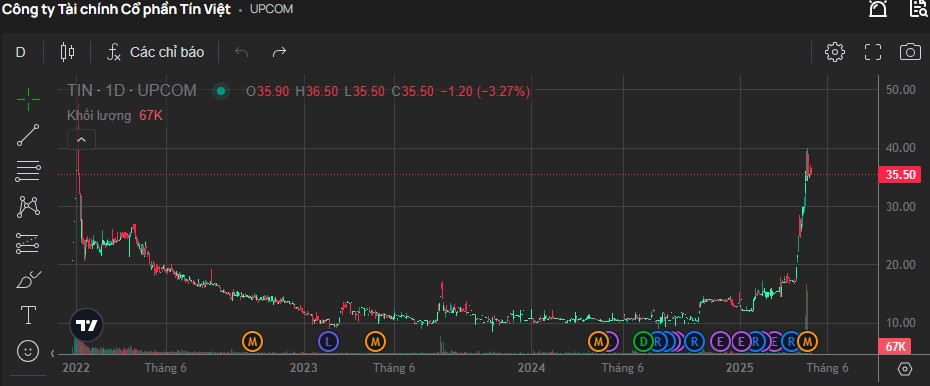This screenshot has height=386, width=930.
Task: Click the red 35.50 current price label
Action: (899, 175)
